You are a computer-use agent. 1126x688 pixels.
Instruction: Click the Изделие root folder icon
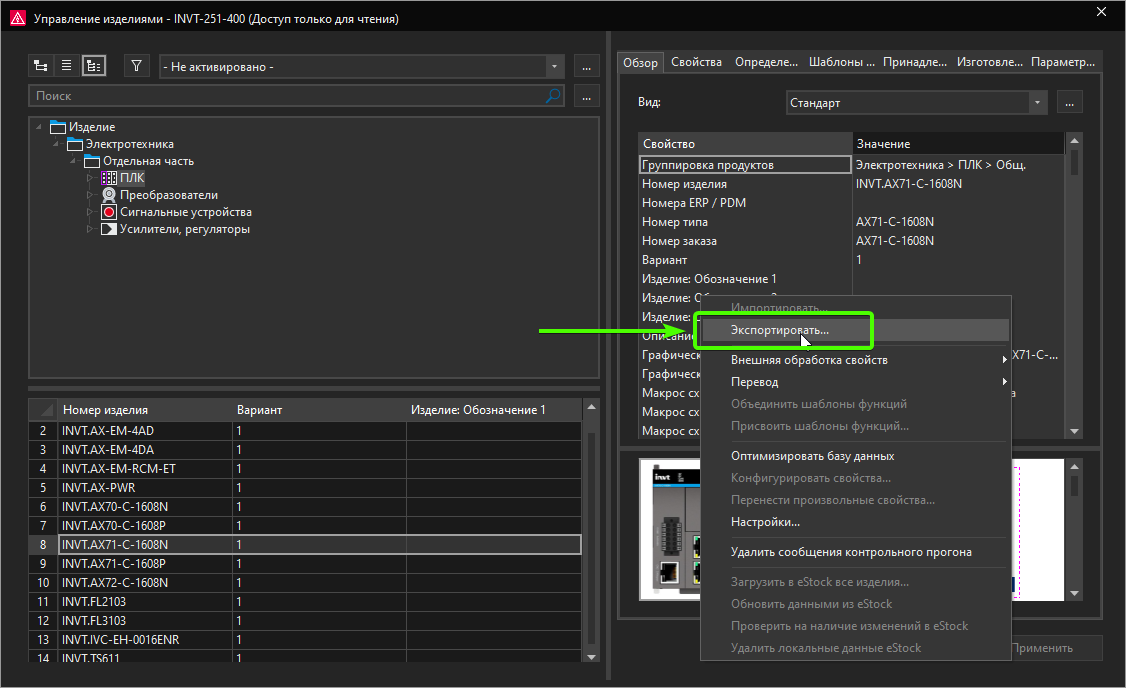click(x=57, y=127)
